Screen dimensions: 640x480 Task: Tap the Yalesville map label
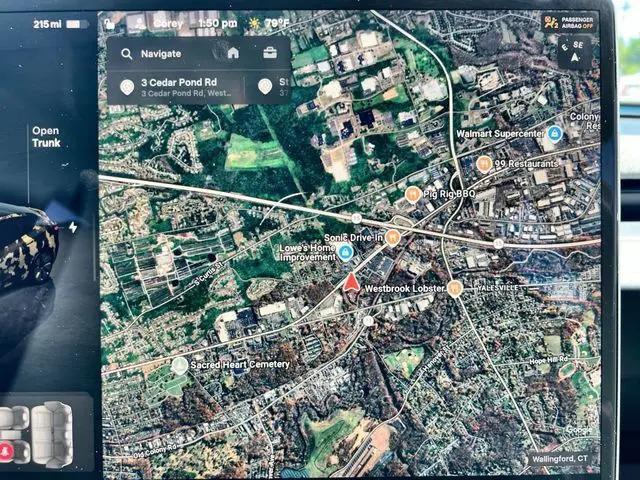pyautogui.click(x=498, y=288)
